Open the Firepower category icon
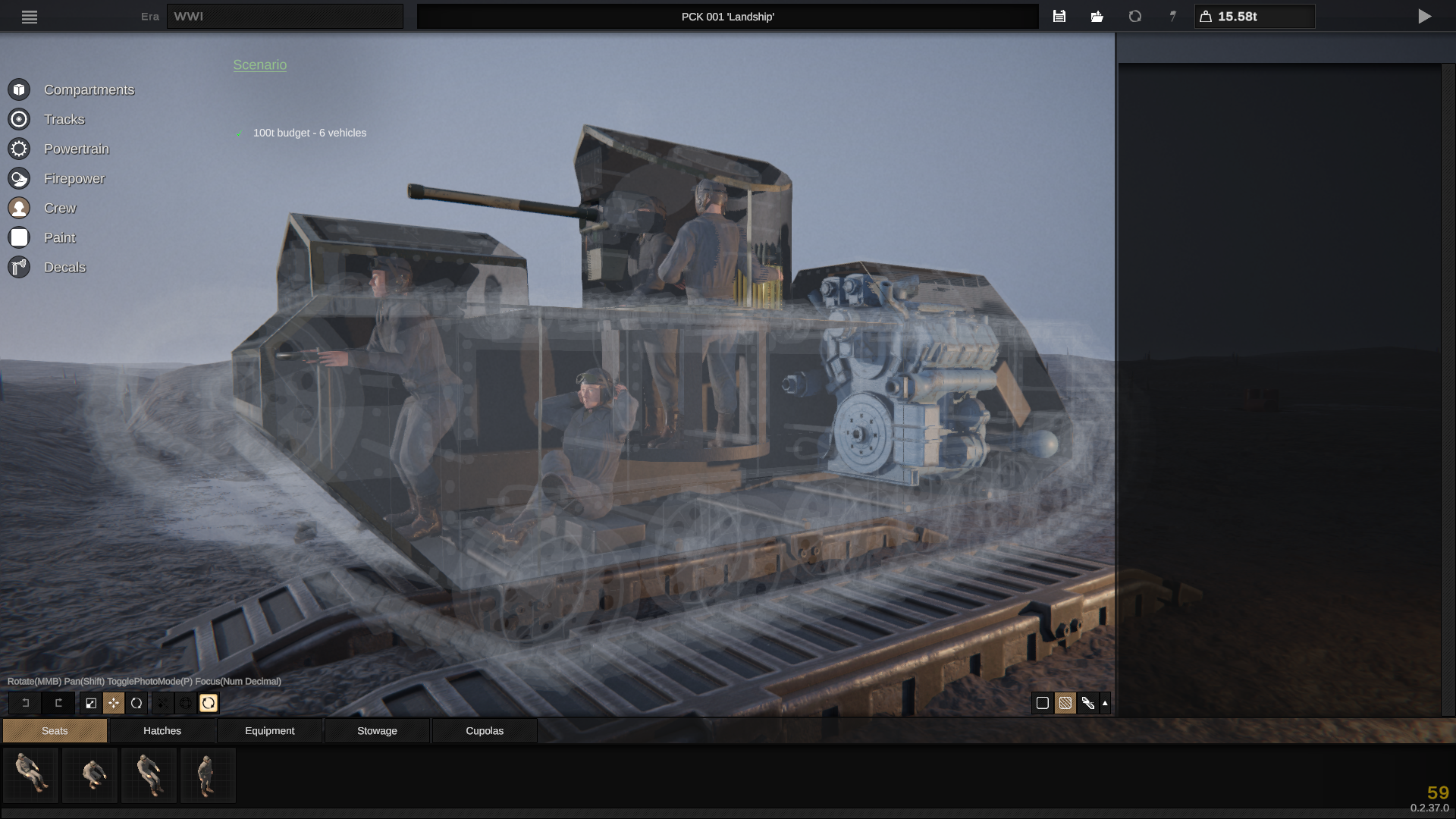1456x819 pixels. click(x=19, y=178)
